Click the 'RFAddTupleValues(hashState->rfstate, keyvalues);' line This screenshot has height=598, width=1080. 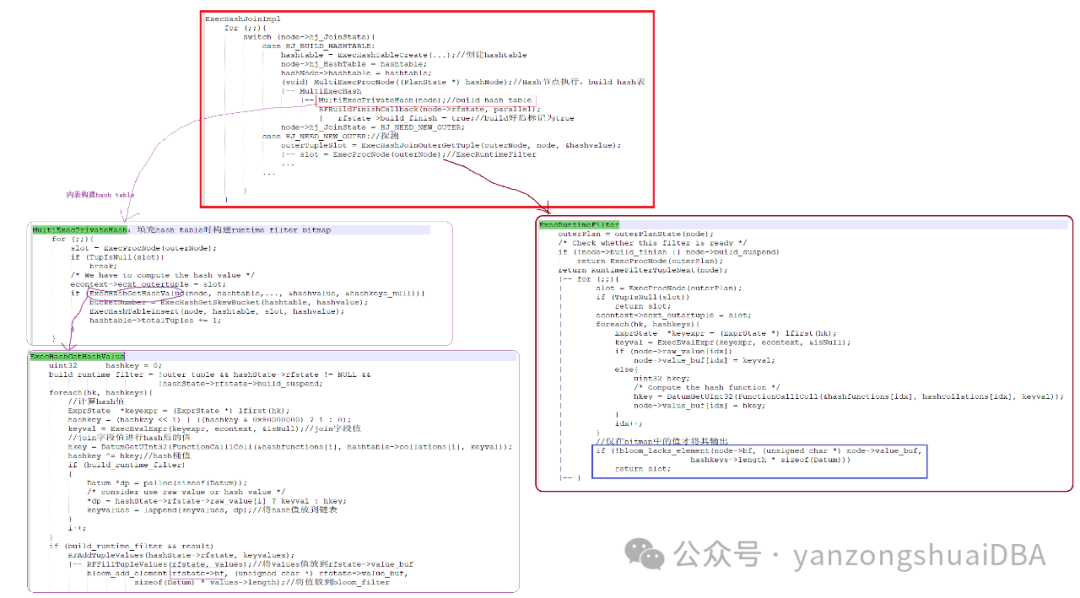pyautogui.click(x=180, y=555)
